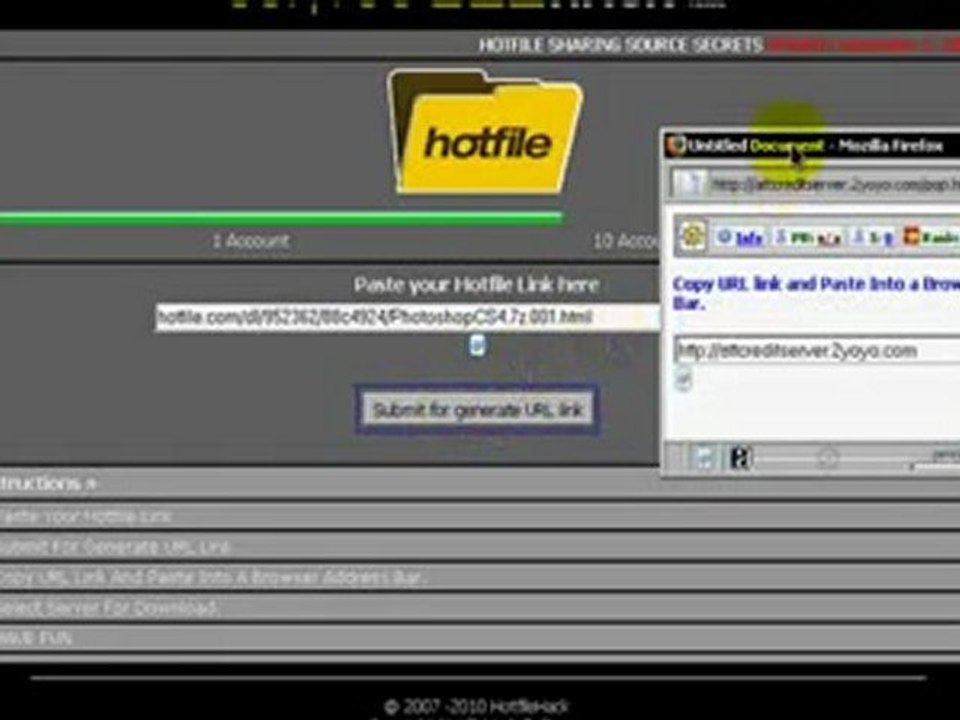Open the Instructions » header row
The width and height of the screenshot is (960, 720).
pos(329,484)
